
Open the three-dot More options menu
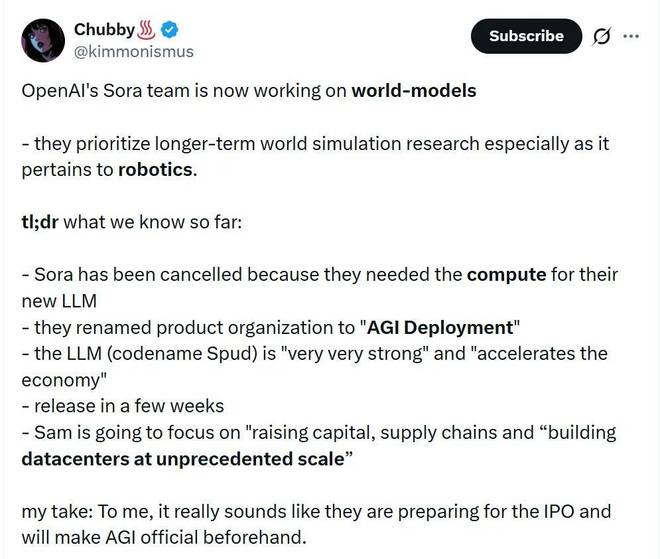[630, 36]
